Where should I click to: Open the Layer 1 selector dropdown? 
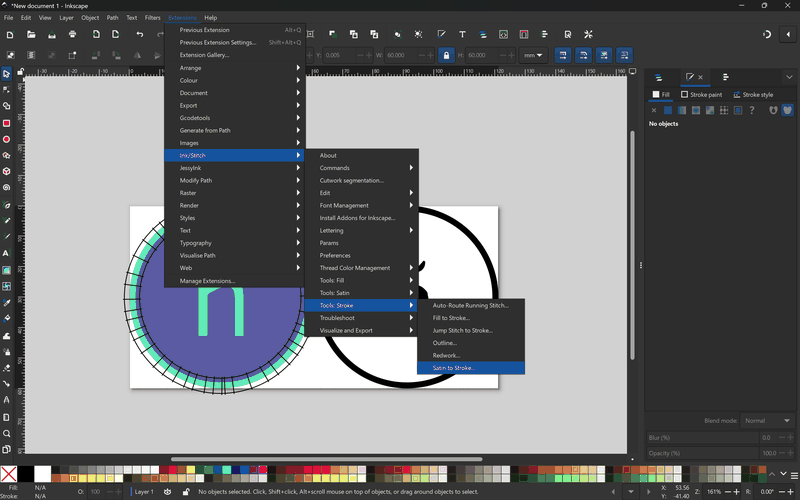point(144,492)
